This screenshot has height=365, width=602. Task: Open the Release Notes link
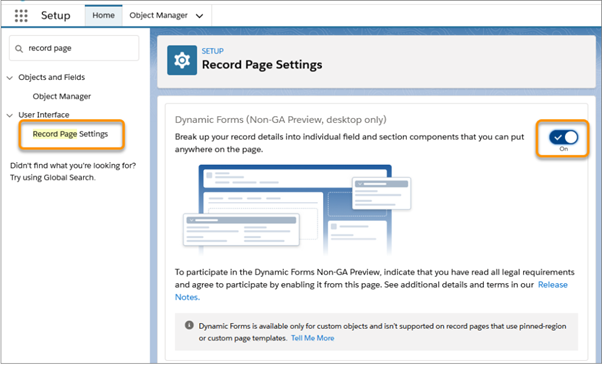tap(552, 285)
